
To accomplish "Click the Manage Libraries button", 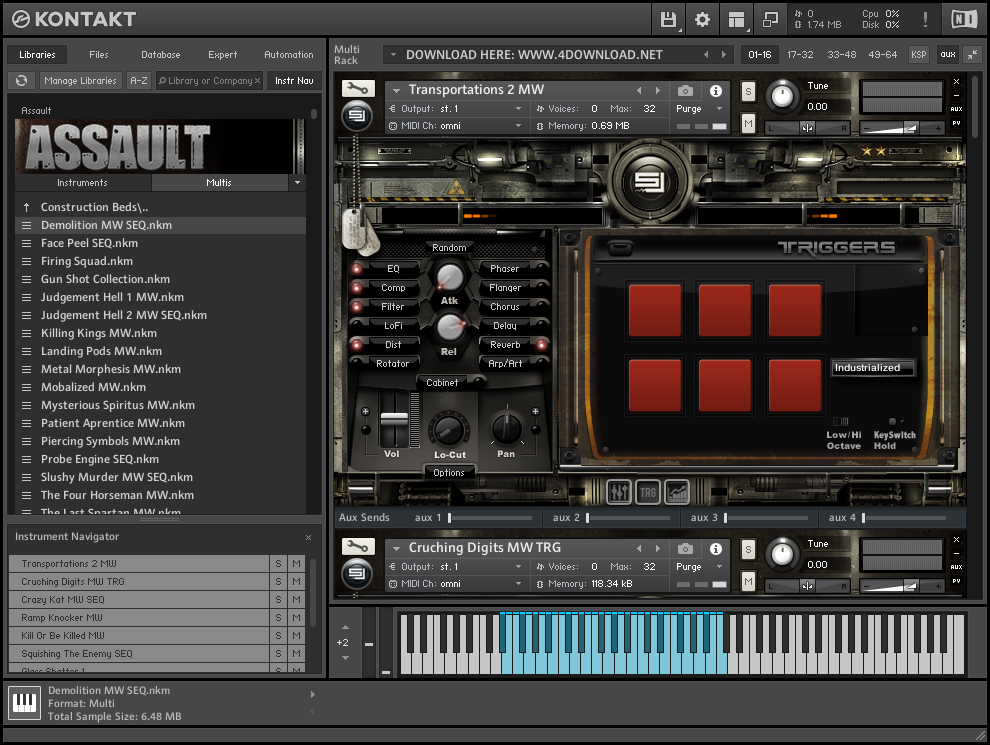I will (80, 80).
